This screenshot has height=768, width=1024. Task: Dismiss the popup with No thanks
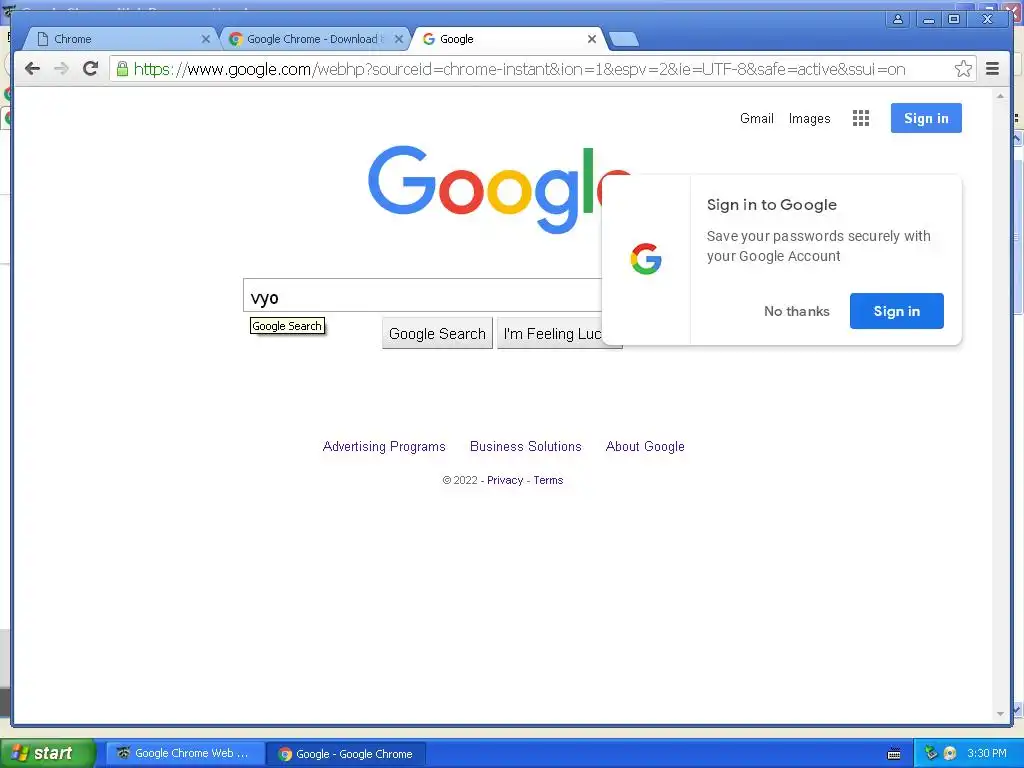coord(797,312)
